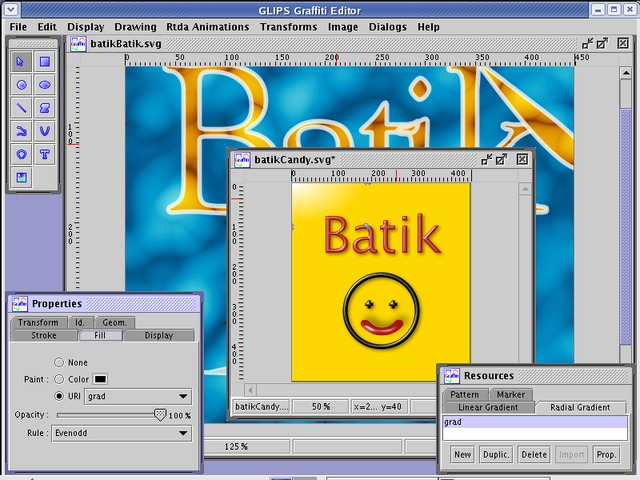This screenshot has height=480, width=640.
Task: Click the black fill color swatch
Action: tap(100, 379)
